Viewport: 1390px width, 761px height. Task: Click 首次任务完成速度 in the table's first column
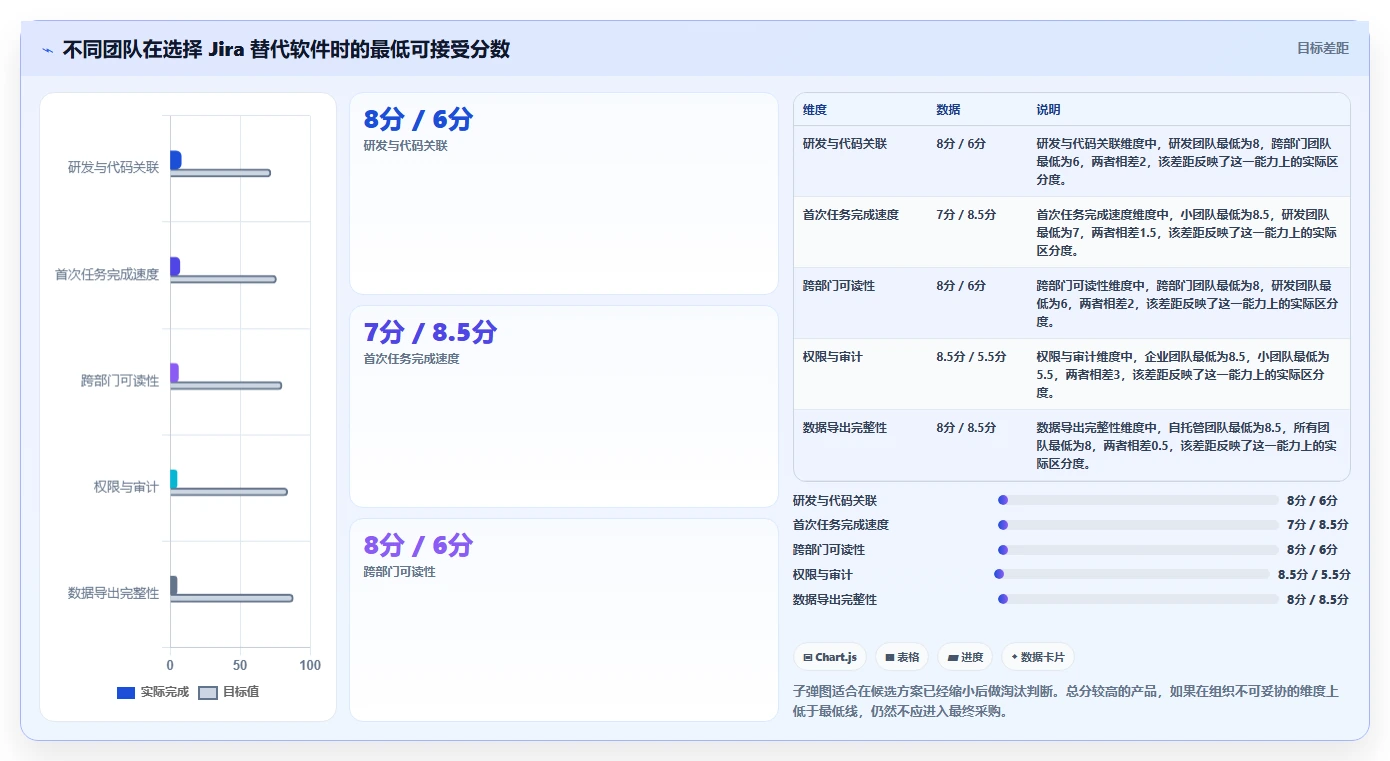click(850, 215)
